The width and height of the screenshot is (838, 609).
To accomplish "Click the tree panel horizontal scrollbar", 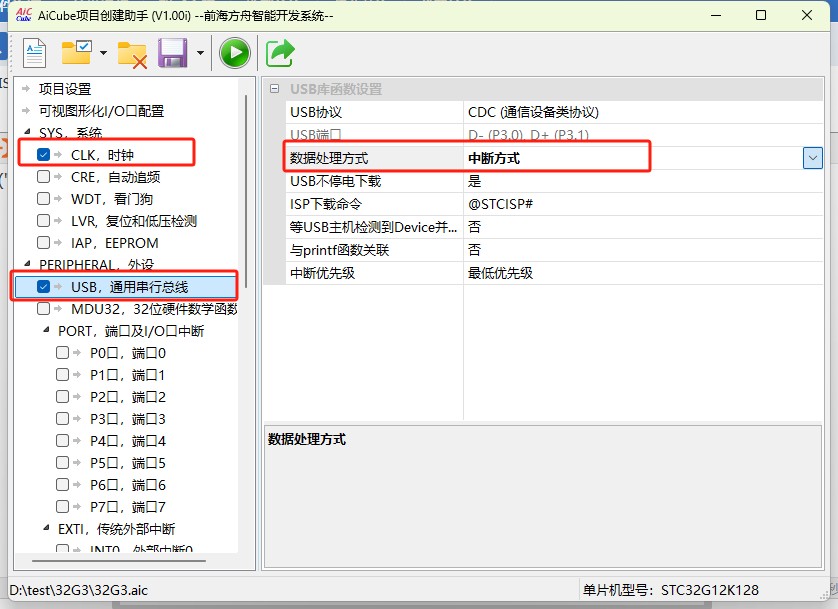I will click(119, 561).
